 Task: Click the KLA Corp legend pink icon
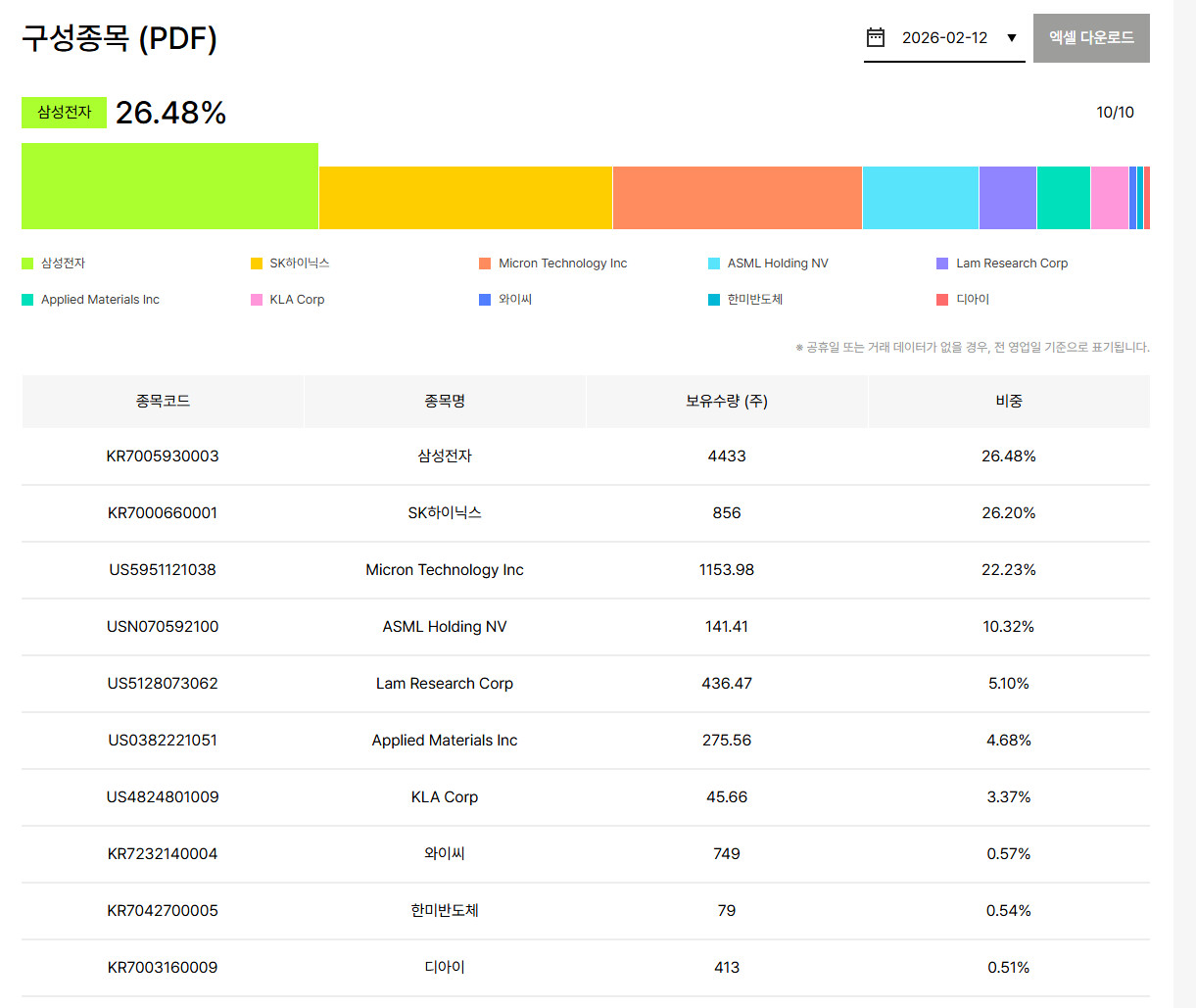coord(257,300)
